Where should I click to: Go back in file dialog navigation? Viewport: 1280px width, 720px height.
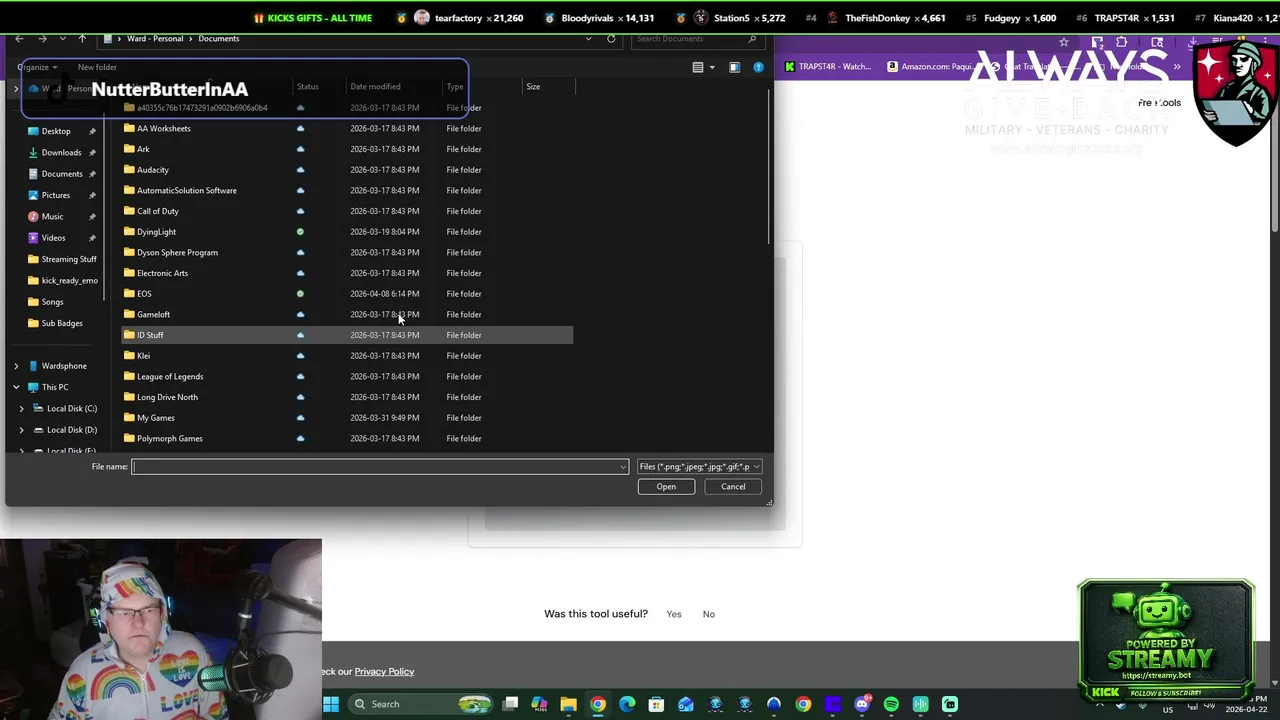(20, 39)
